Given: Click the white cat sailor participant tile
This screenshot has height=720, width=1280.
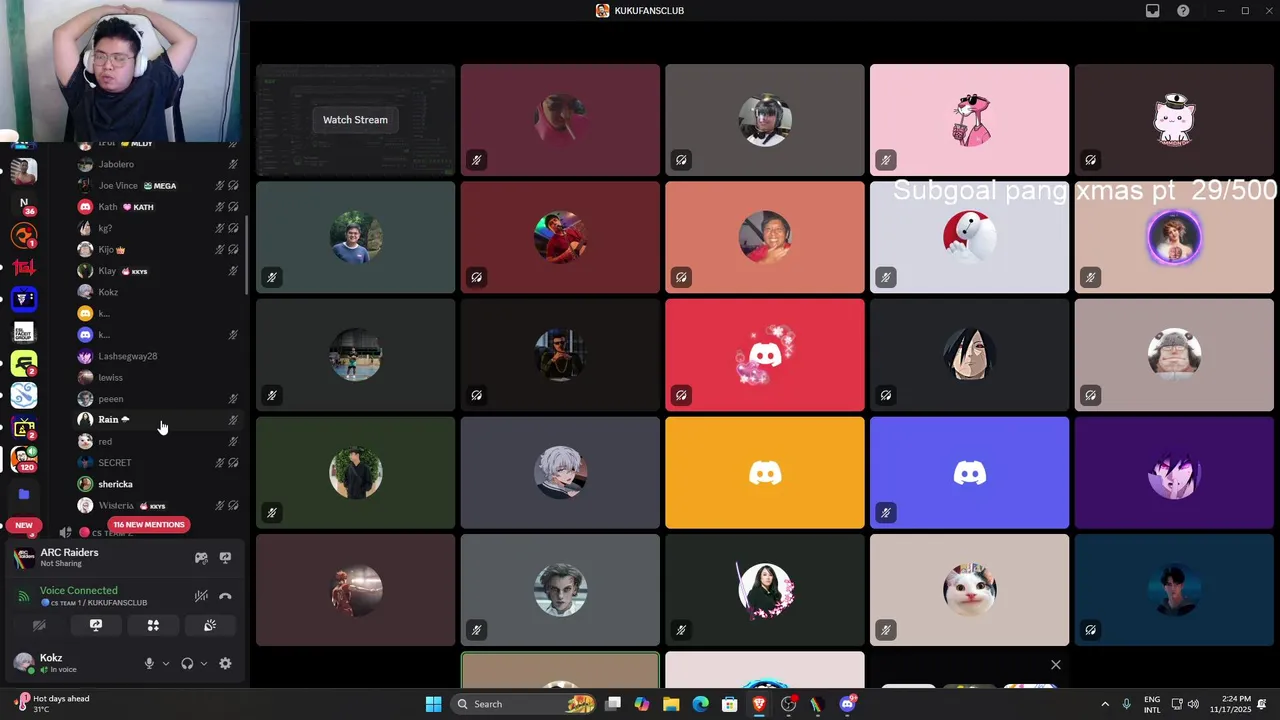Looking at the screenshot, I should point(1174,120).
